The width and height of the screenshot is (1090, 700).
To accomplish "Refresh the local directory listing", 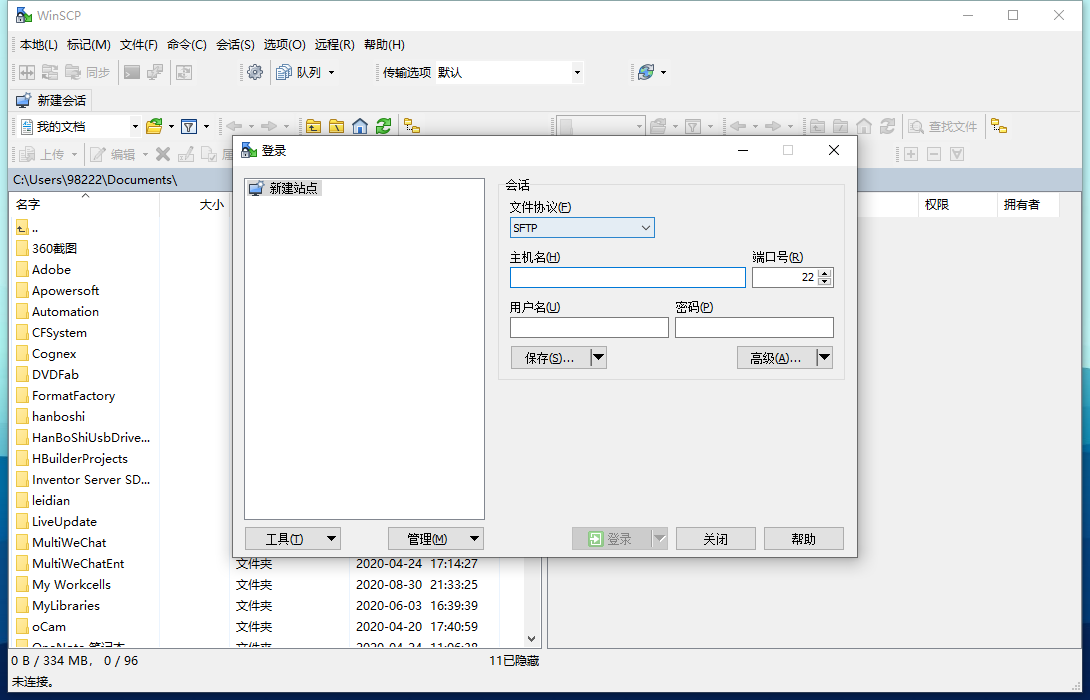I will coord(383,127).
